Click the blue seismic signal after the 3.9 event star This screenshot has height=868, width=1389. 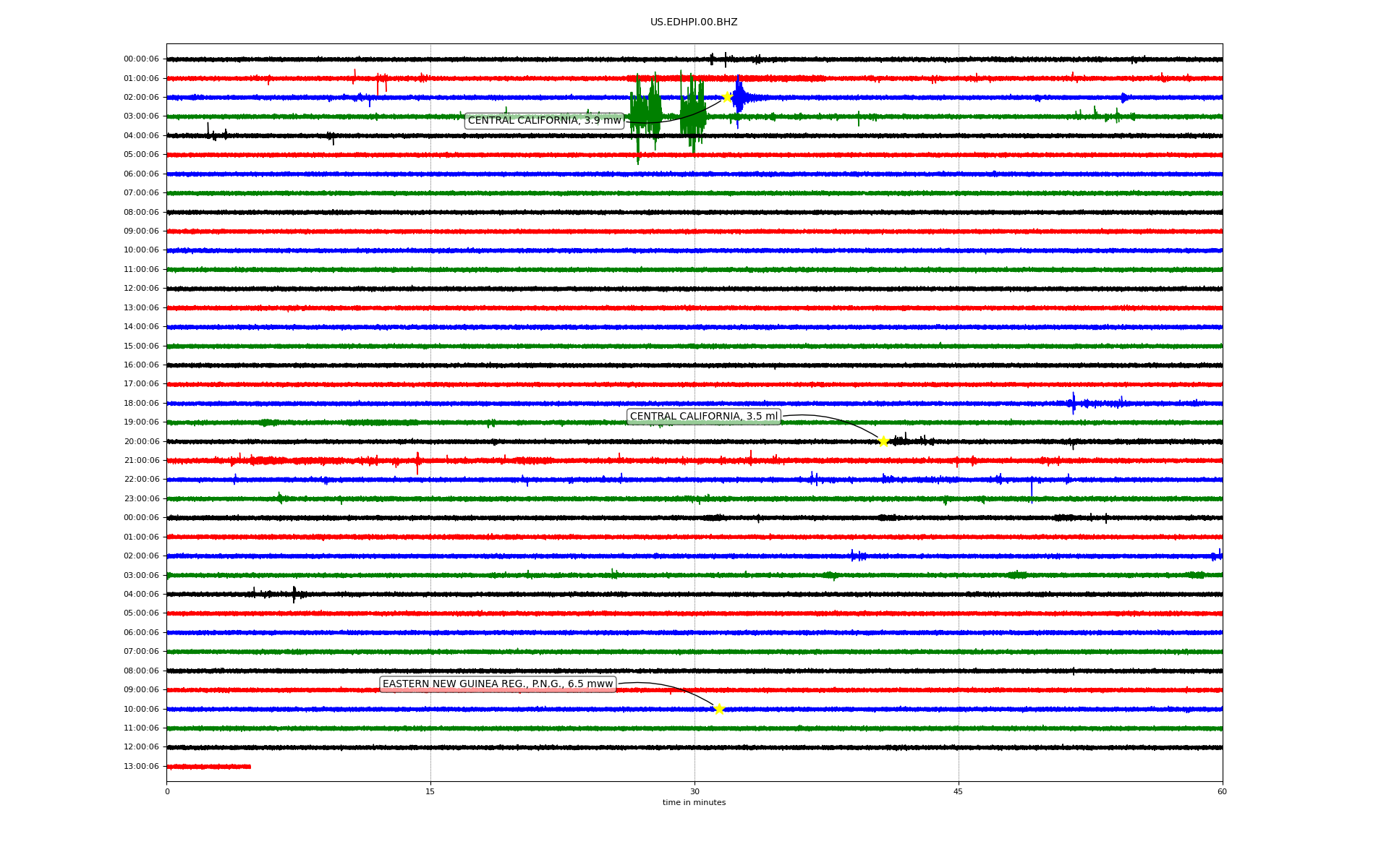[x=739, y=97]
